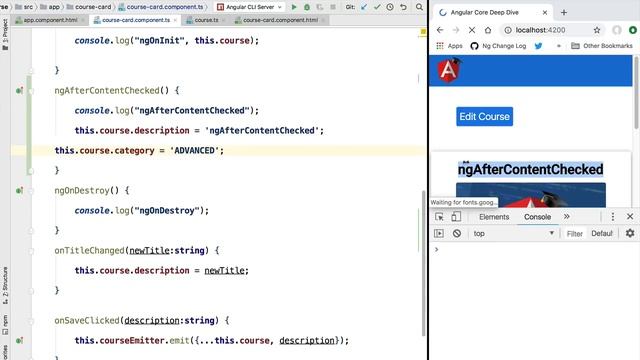Click the green Debug bug icon
The image size is (640, 360).
[x=307, y=7]
